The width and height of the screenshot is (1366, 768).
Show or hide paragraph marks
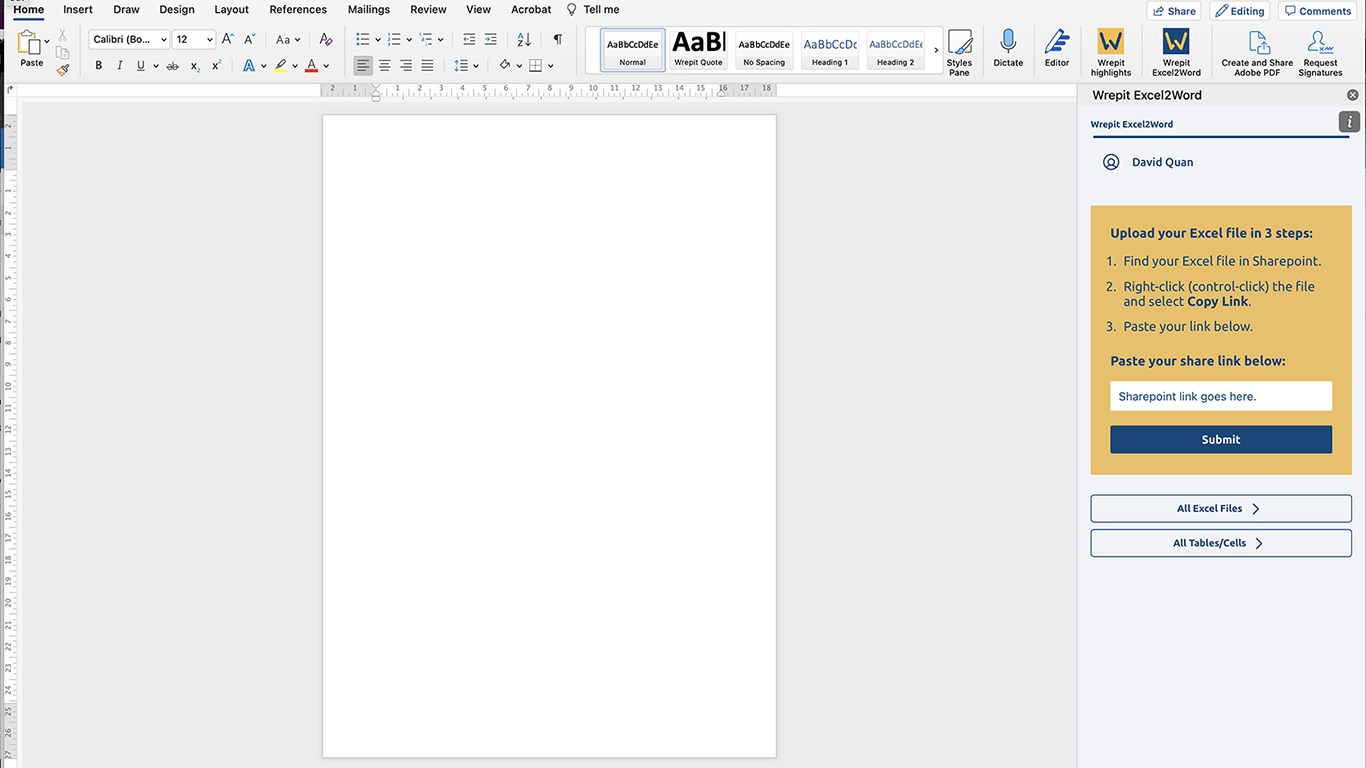click(557, 39)
